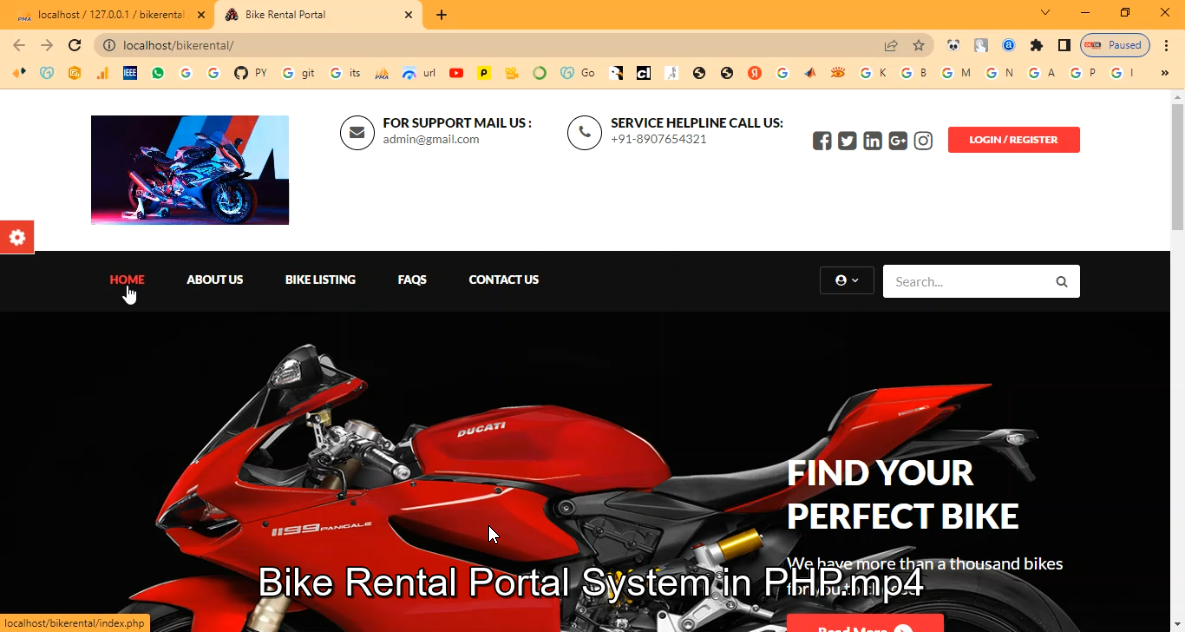Screen dimensions: 1185x632
Task: Toggle the browser side panel
Action: (1064, 45)
